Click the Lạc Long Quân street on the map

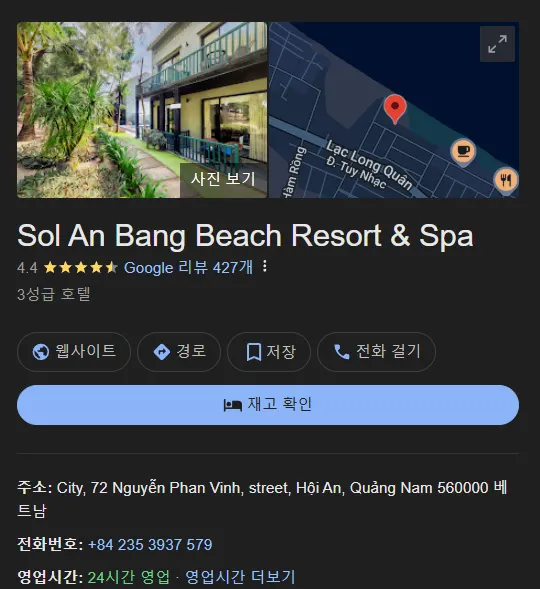point(370,164)
